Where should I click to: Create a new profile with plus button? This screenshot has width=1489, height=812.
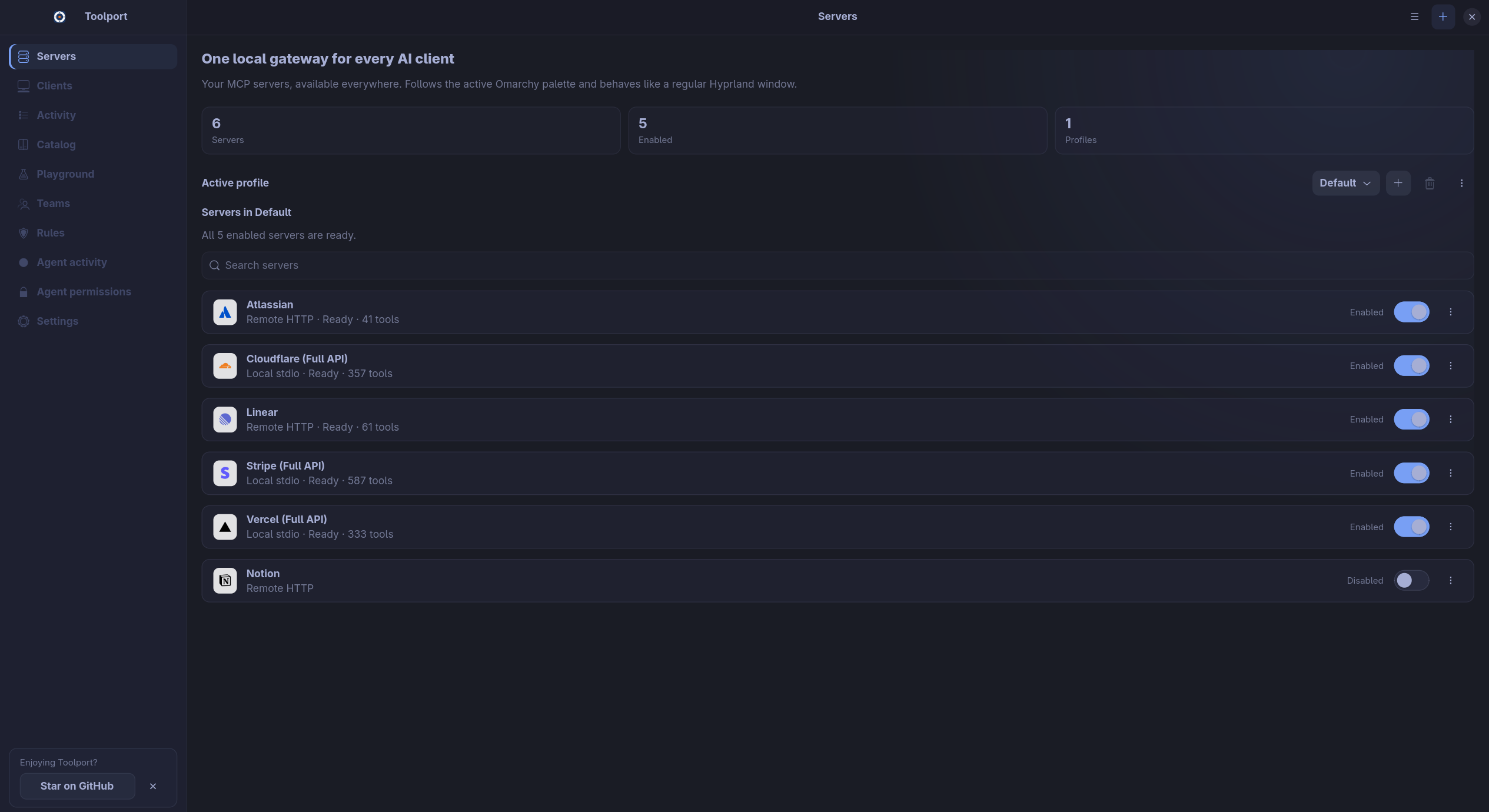[1398, 183]
